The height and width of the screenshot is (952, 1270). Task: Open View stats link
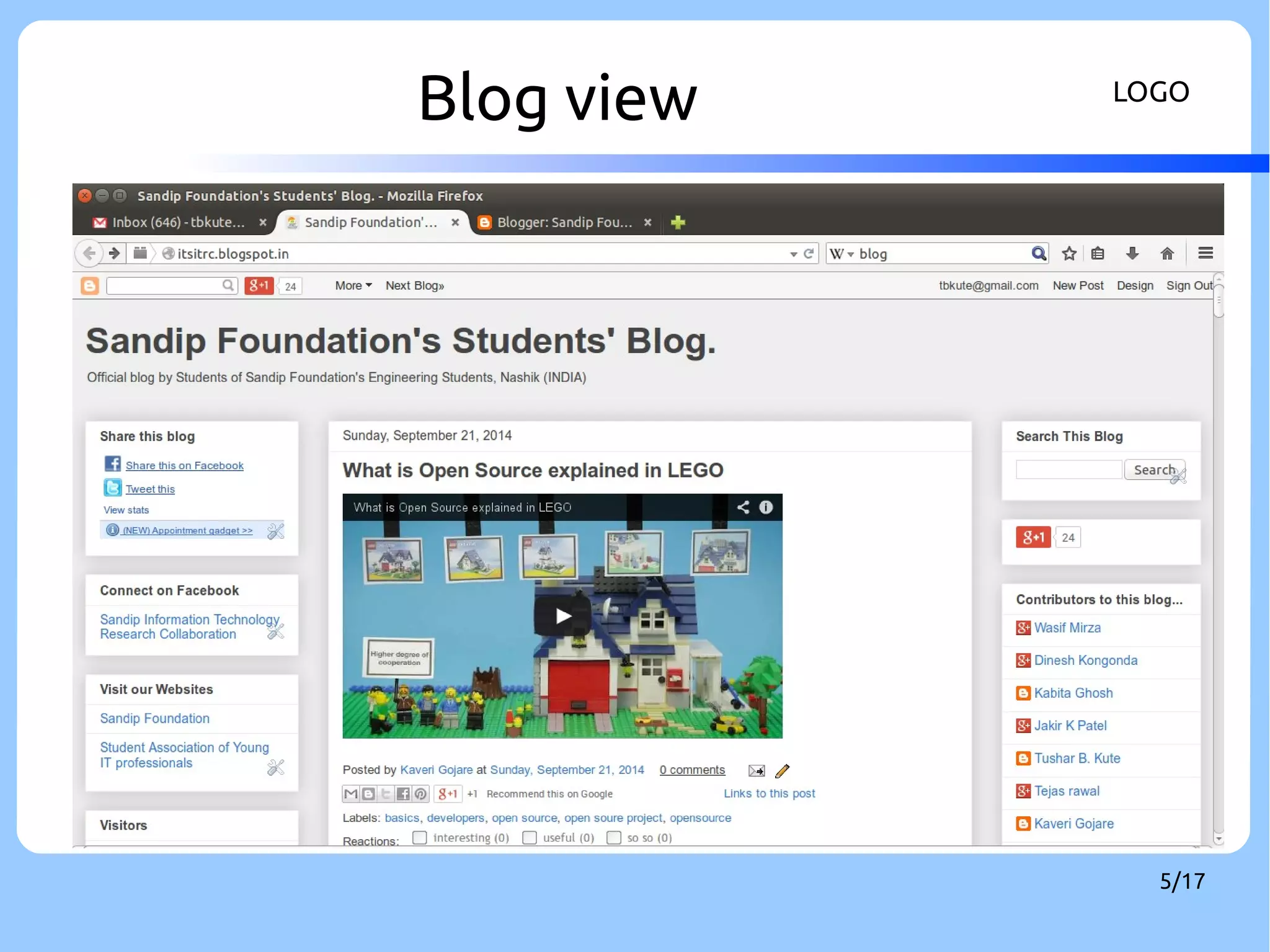pyautogui.click(x=127, y=510)
